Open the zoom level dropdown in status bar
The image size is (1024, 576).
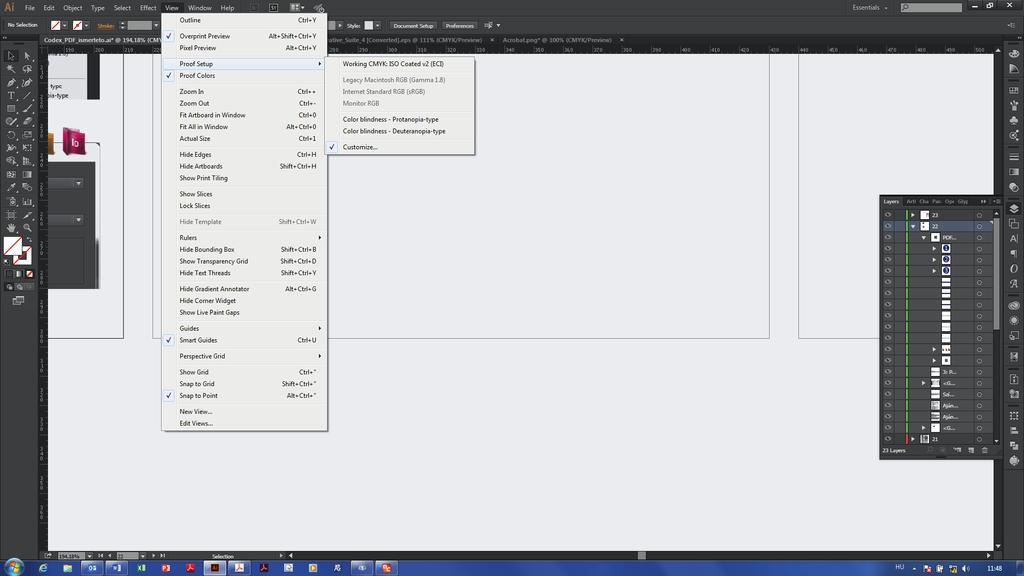pos(89,556)
